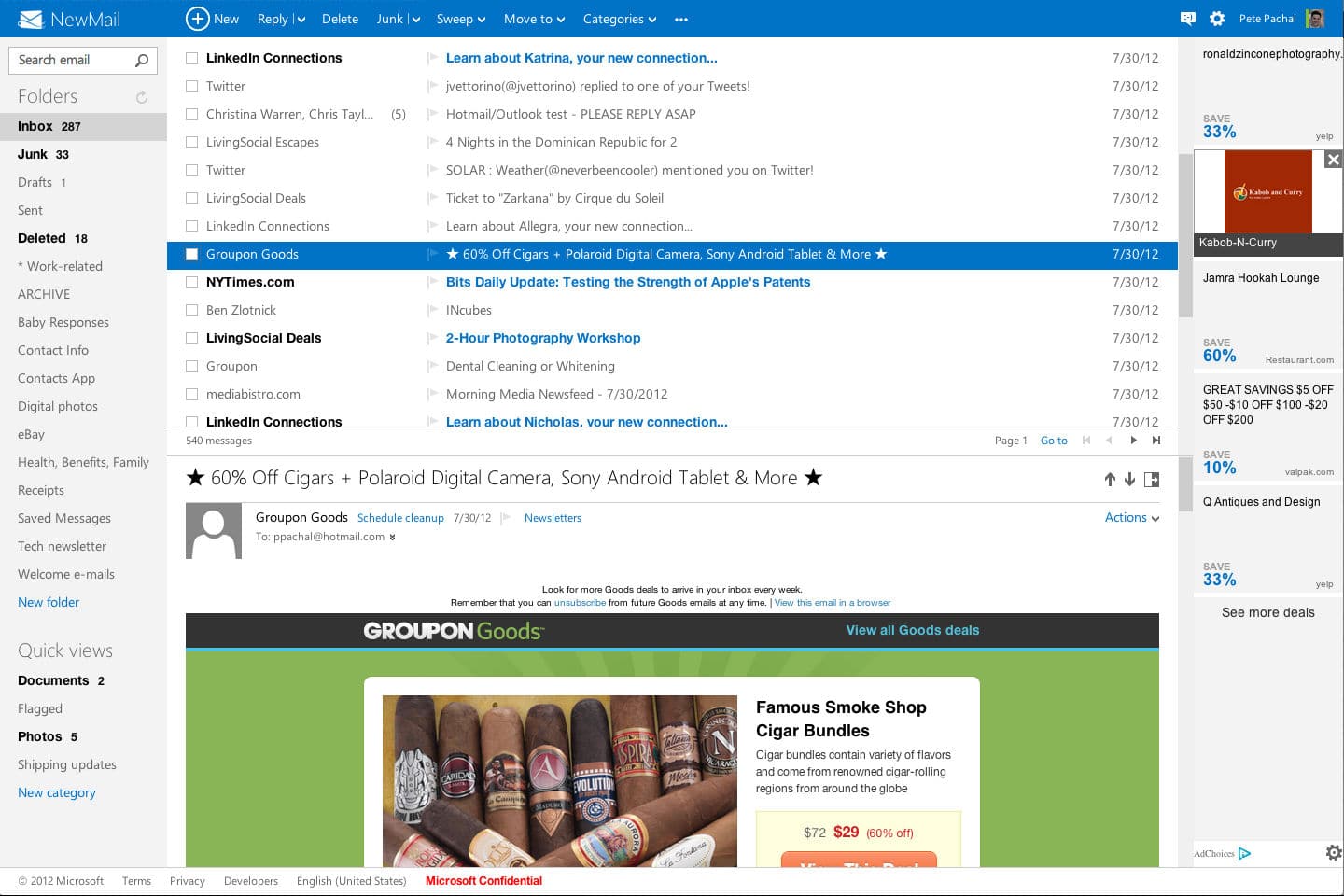Check the Groupon Goods selected message checkbox

pyautogui.click(x=191, y=254)
